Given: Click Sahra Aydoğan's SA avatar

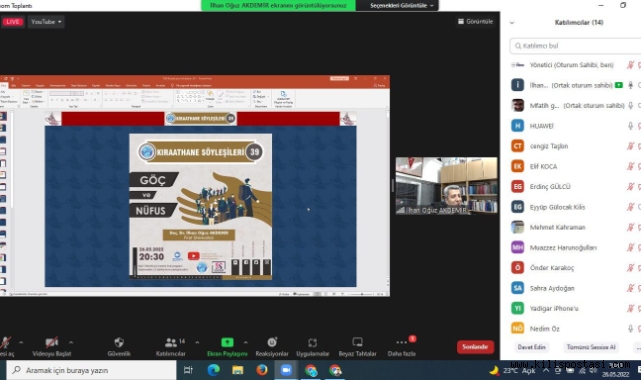Looking at the screenshot, I should (518, 288).
